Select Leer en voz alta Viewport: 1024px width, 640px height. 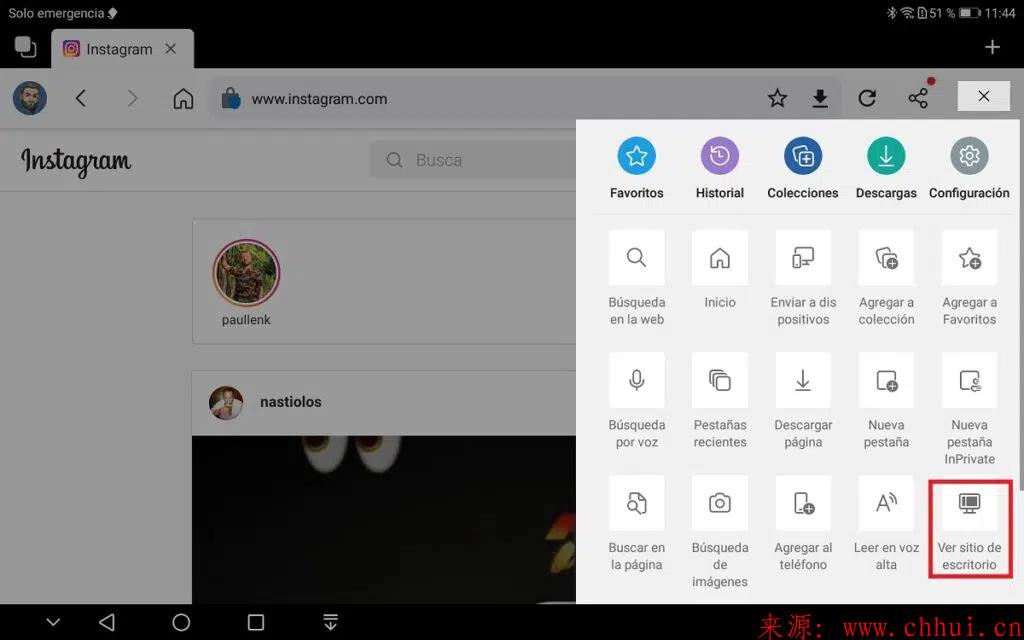pyautogui.click(x=886, y=524)
